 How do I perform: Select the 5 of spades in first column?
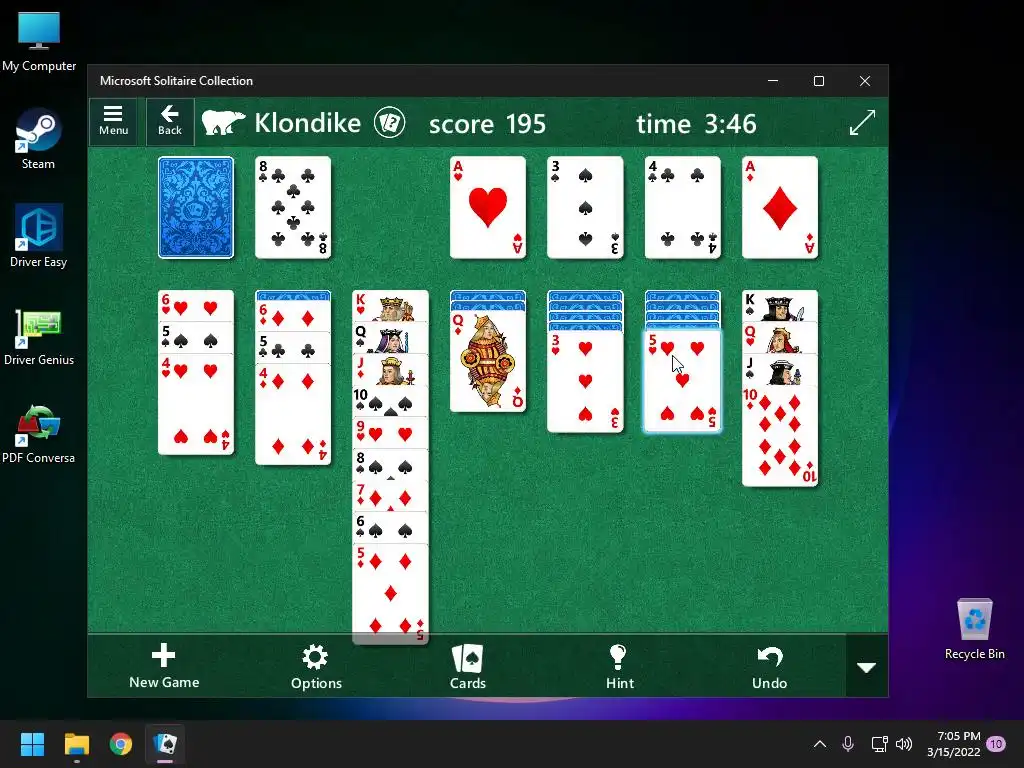(x=196, y=338)
